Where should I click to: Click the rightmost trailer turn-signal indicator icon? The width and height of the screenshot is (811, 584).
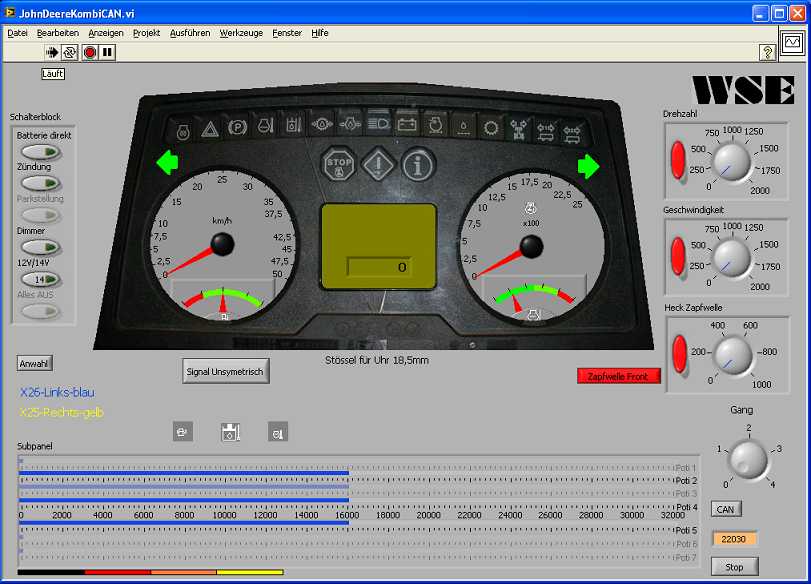click(x=572, y=134)
